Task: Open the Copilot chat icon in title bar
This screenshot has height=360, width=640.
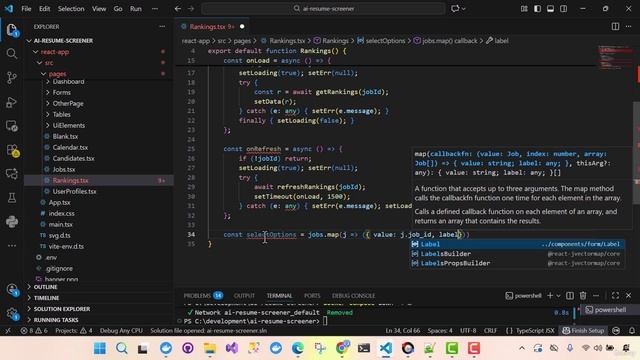Action: tap(455, 9)
